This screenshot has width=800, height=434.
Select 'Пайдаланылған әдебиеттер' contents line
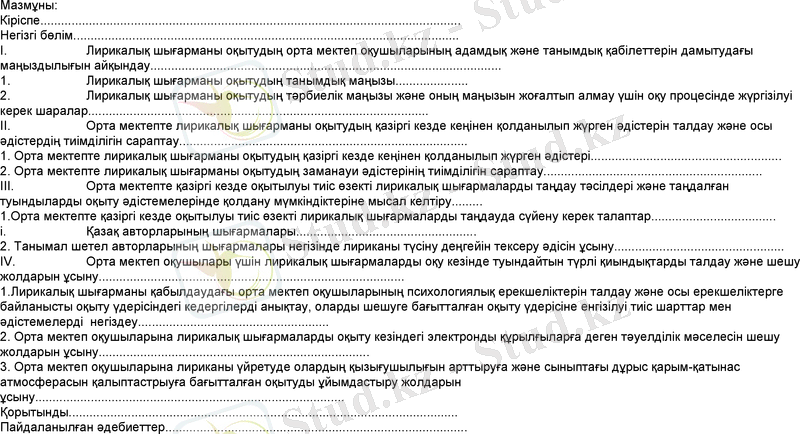tap(234, 427)
